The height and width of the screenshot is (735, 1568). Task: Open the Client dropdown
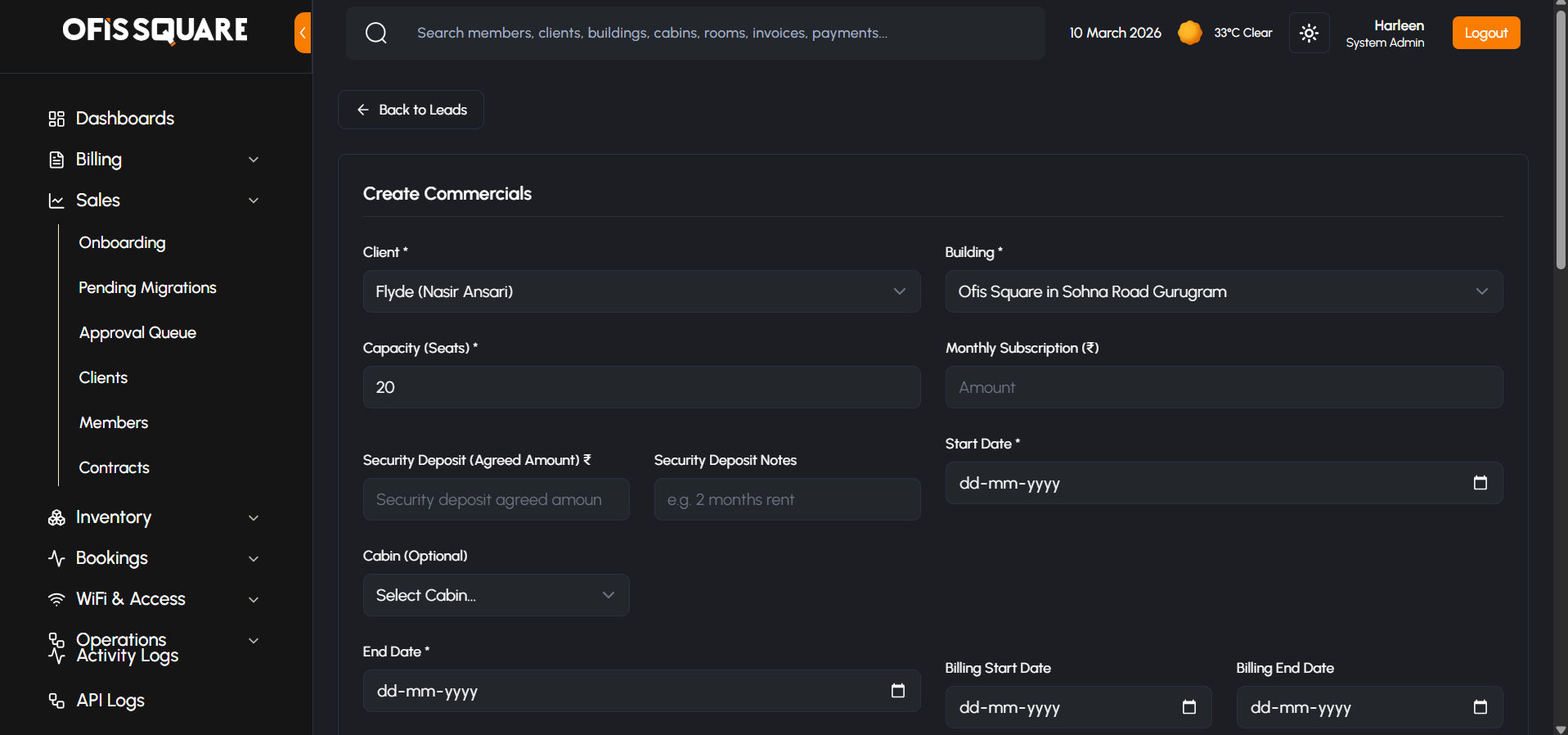tap(641, 291)
